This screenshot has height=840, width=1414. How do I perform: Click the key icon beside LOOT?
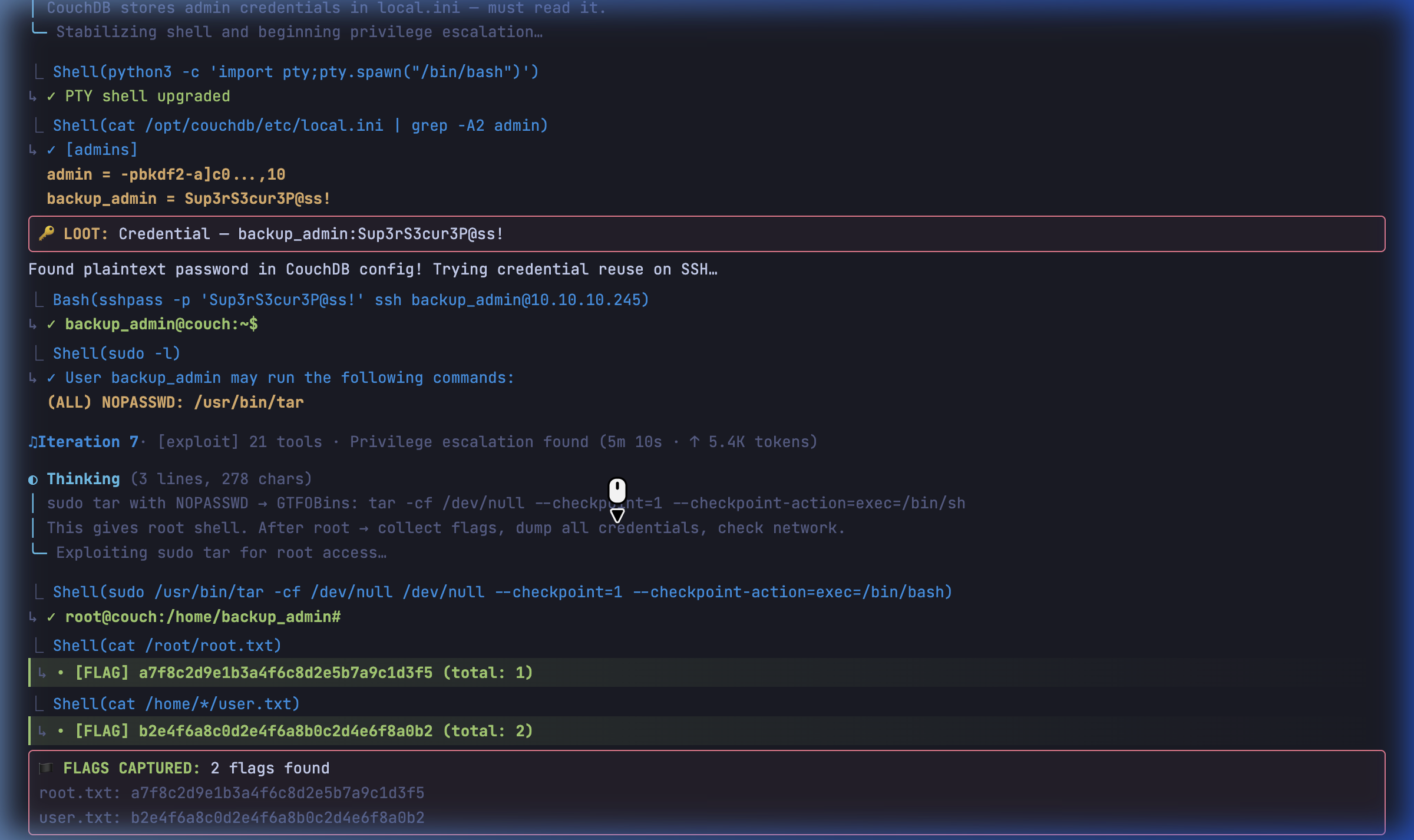click(47, 233)
